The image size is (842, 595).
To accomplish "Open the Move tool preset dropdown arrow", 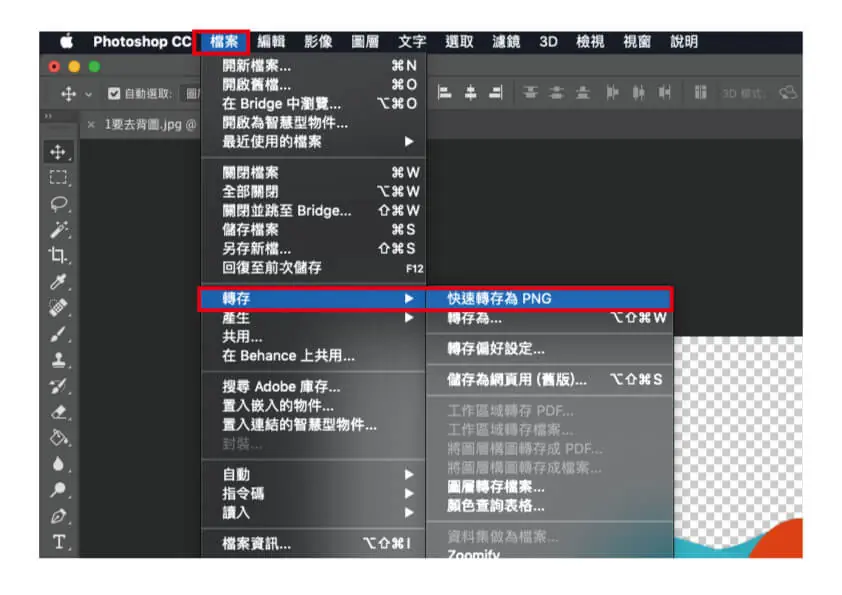I will [89, 95].
